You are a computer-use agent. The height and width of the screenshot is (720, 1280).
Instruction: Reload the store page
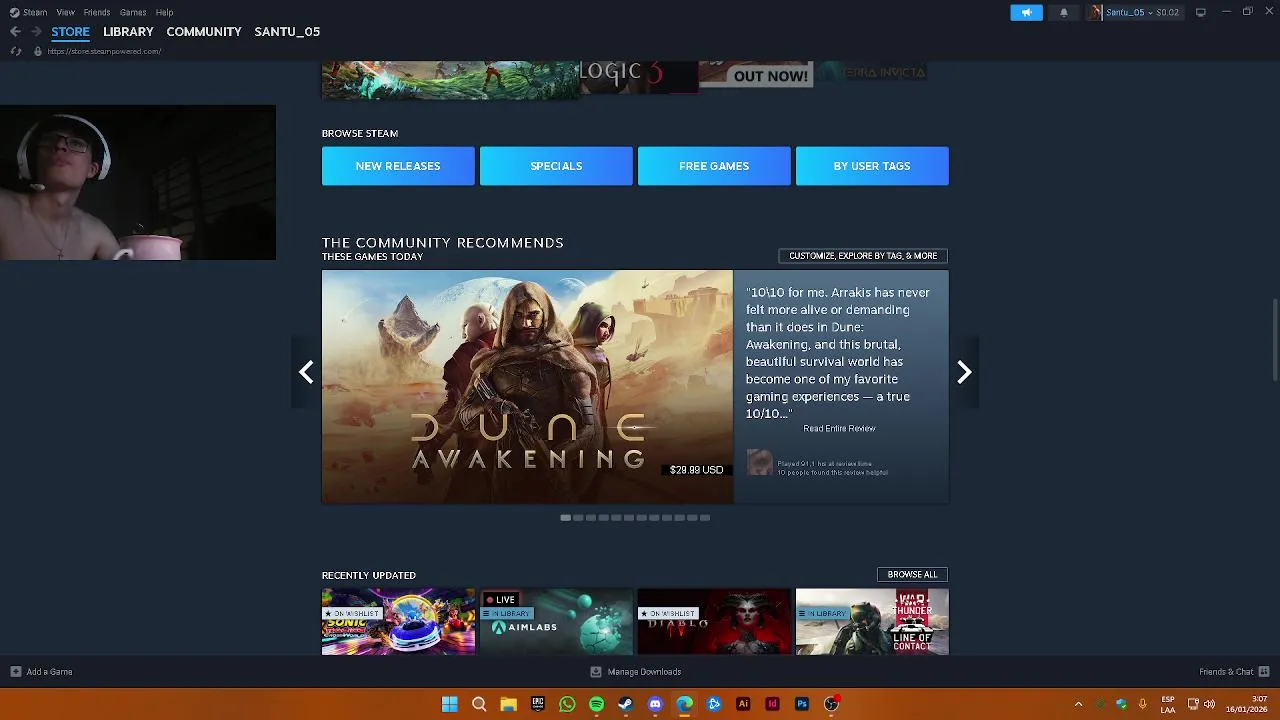(x=15, y=51)
